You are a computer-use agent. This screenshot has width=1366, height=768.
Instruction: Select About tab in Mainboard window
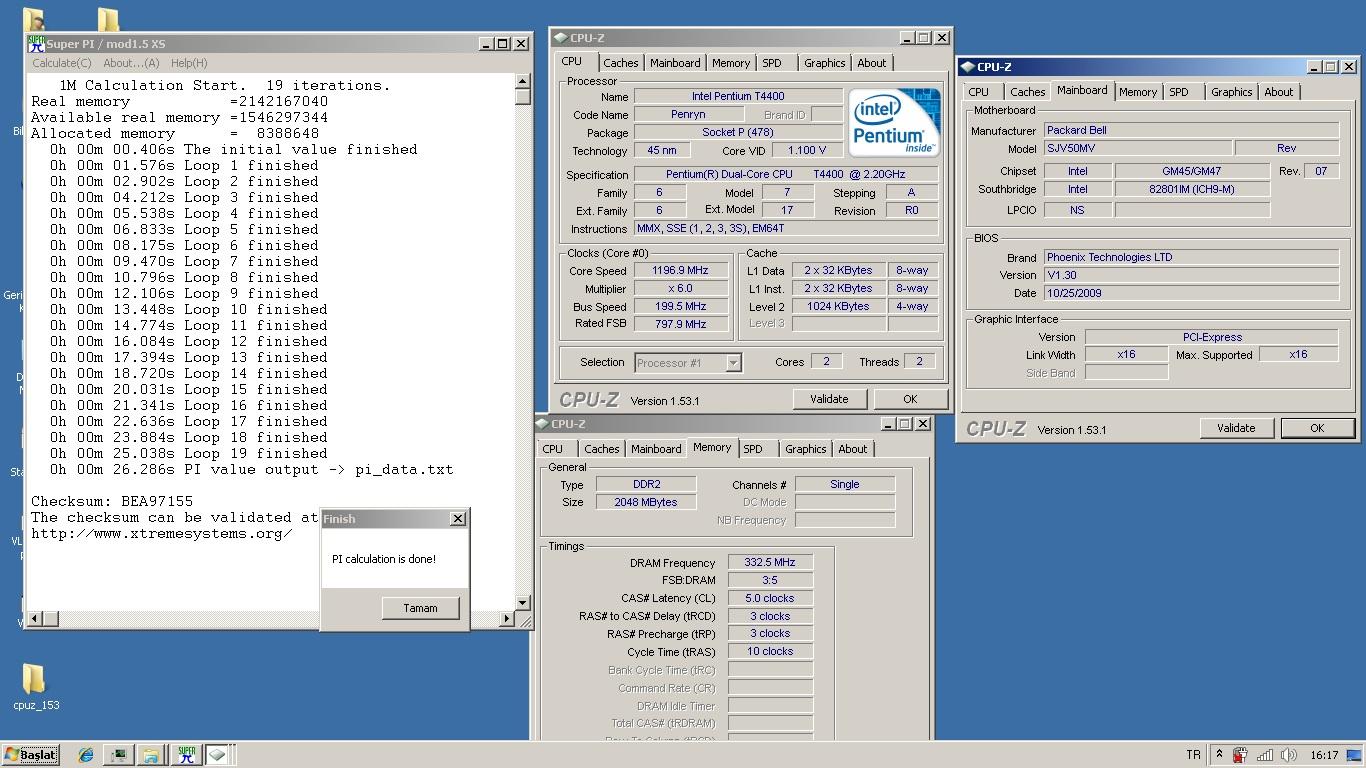click(x=1279, y=92)
